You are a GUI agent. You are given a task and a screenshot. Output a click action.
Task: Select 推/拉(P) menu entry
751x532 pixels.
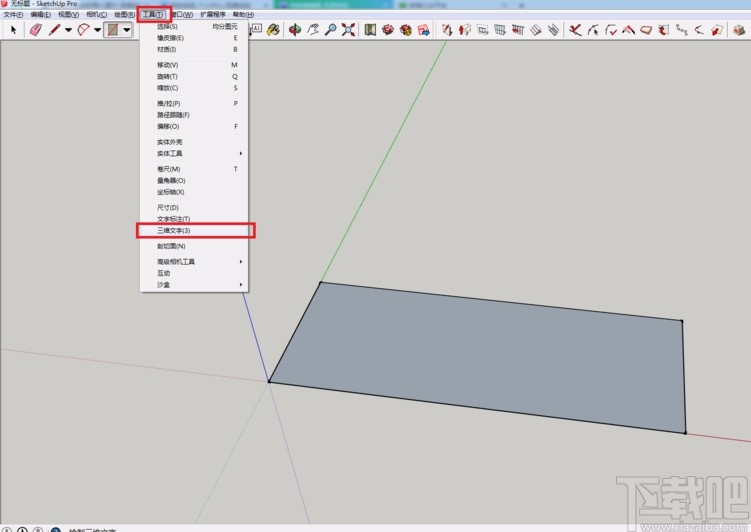pos(194,103)
